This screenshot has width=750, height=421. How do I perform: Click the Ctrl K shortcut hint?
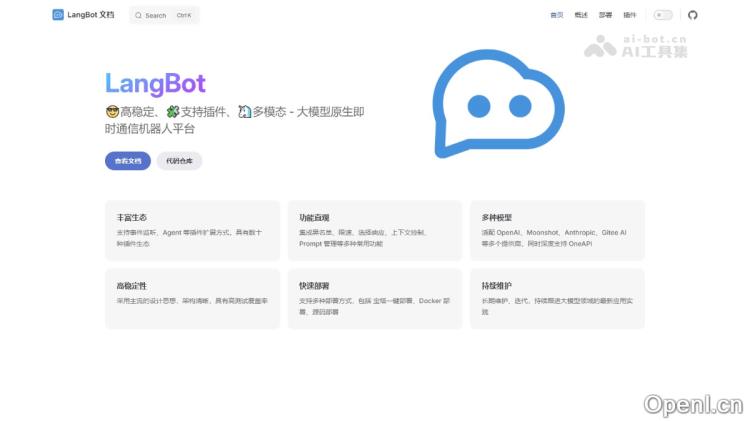point(184,15)
